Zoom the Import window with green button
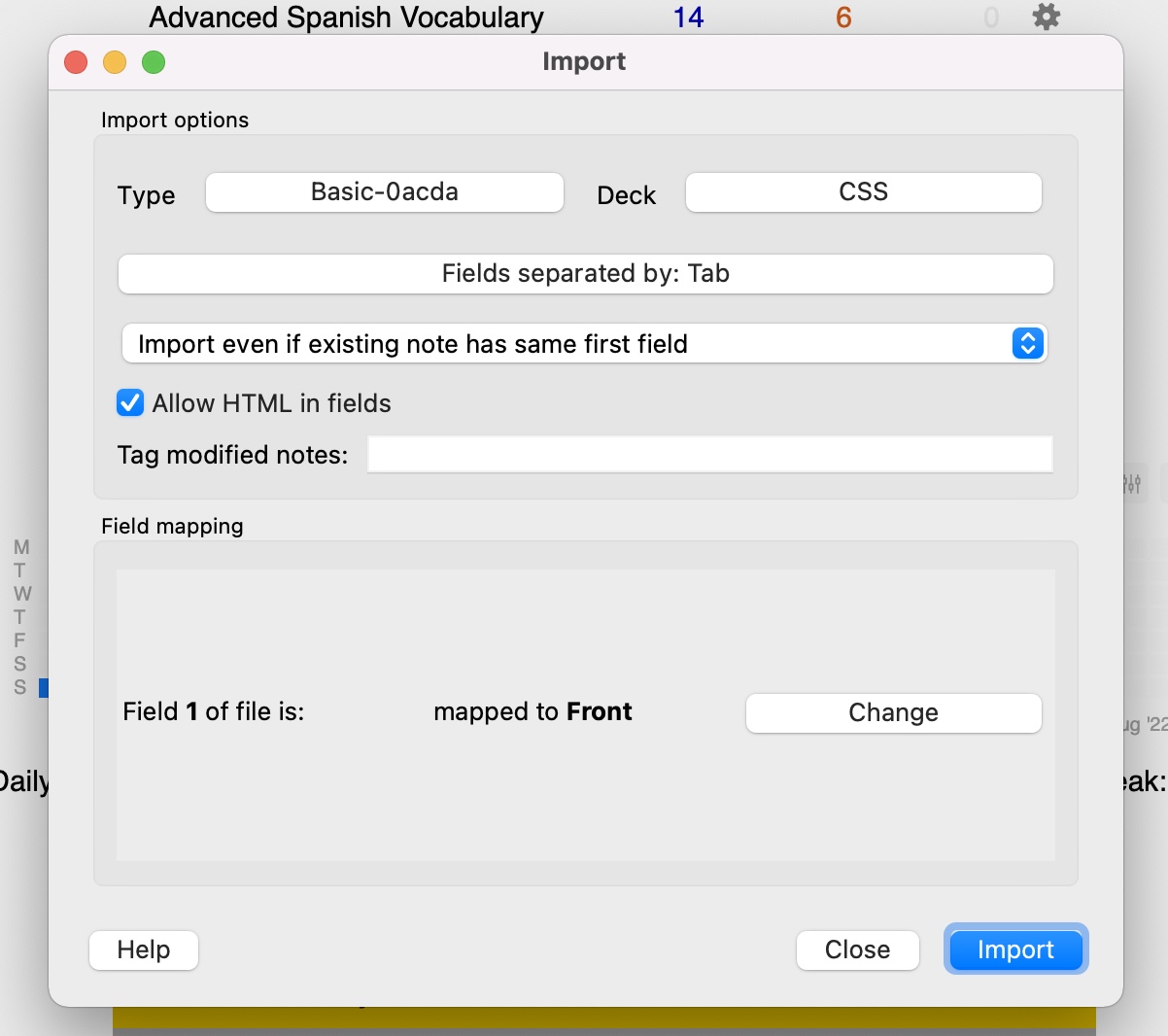This screenshot has width=1168, height=1036. click(153, 61)
